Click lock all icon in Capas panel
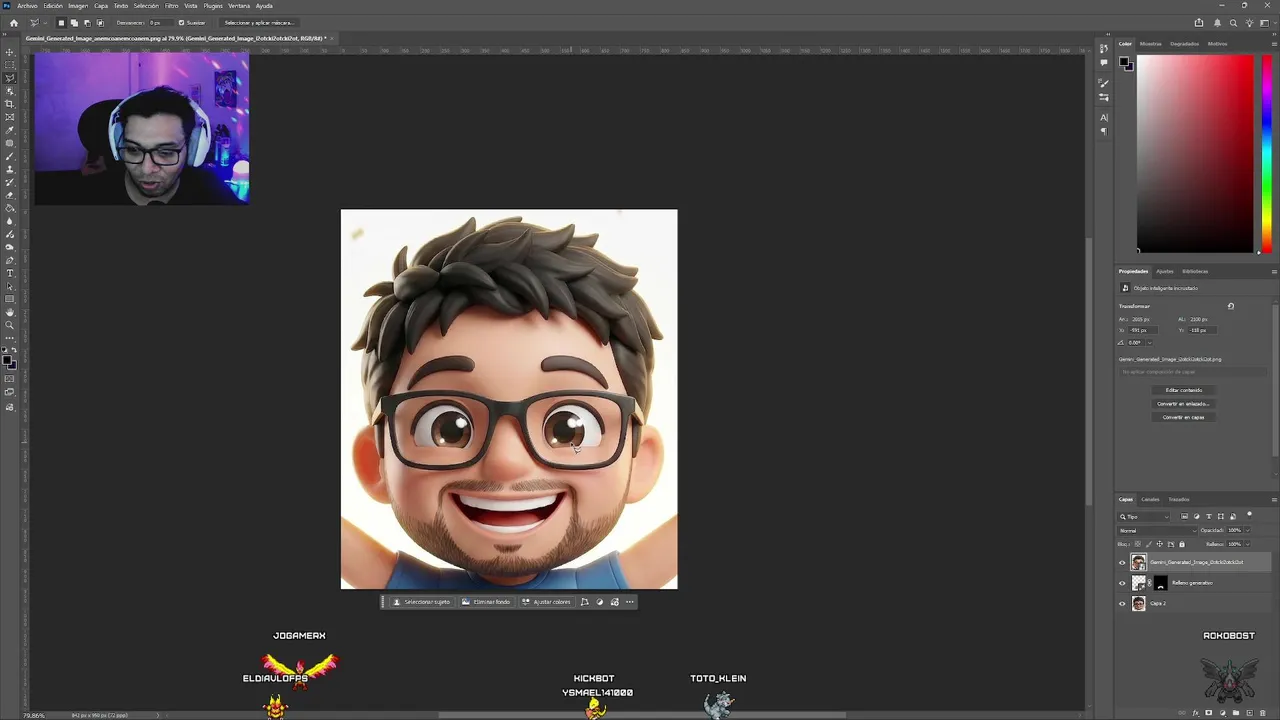 point(1182,544)
